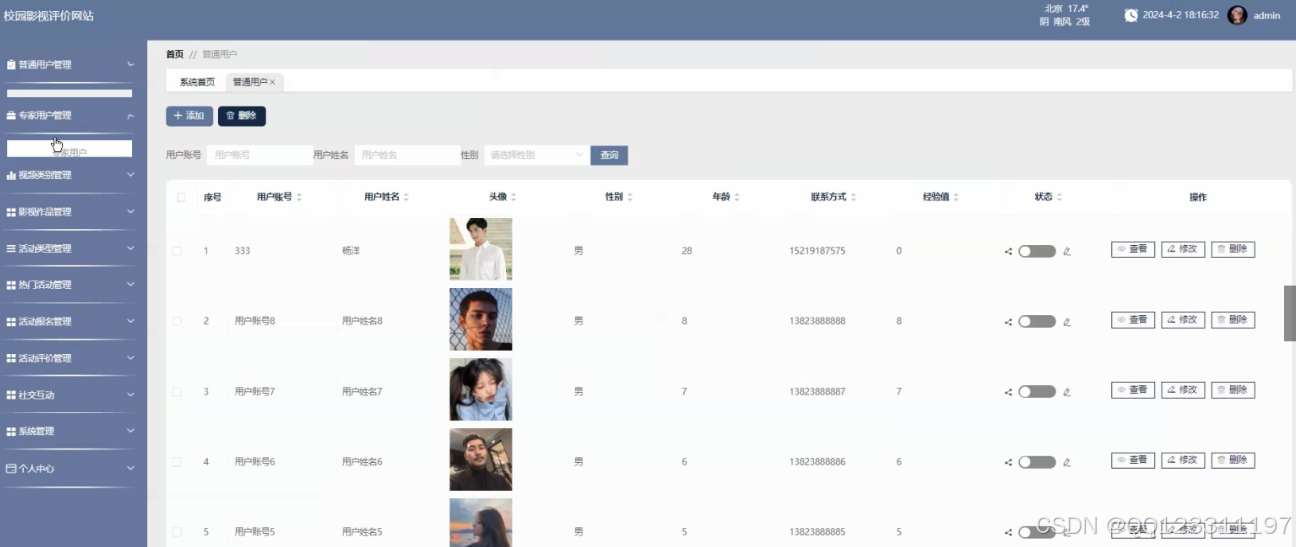Sort by 年龄 column arrows

pos(737,197)
